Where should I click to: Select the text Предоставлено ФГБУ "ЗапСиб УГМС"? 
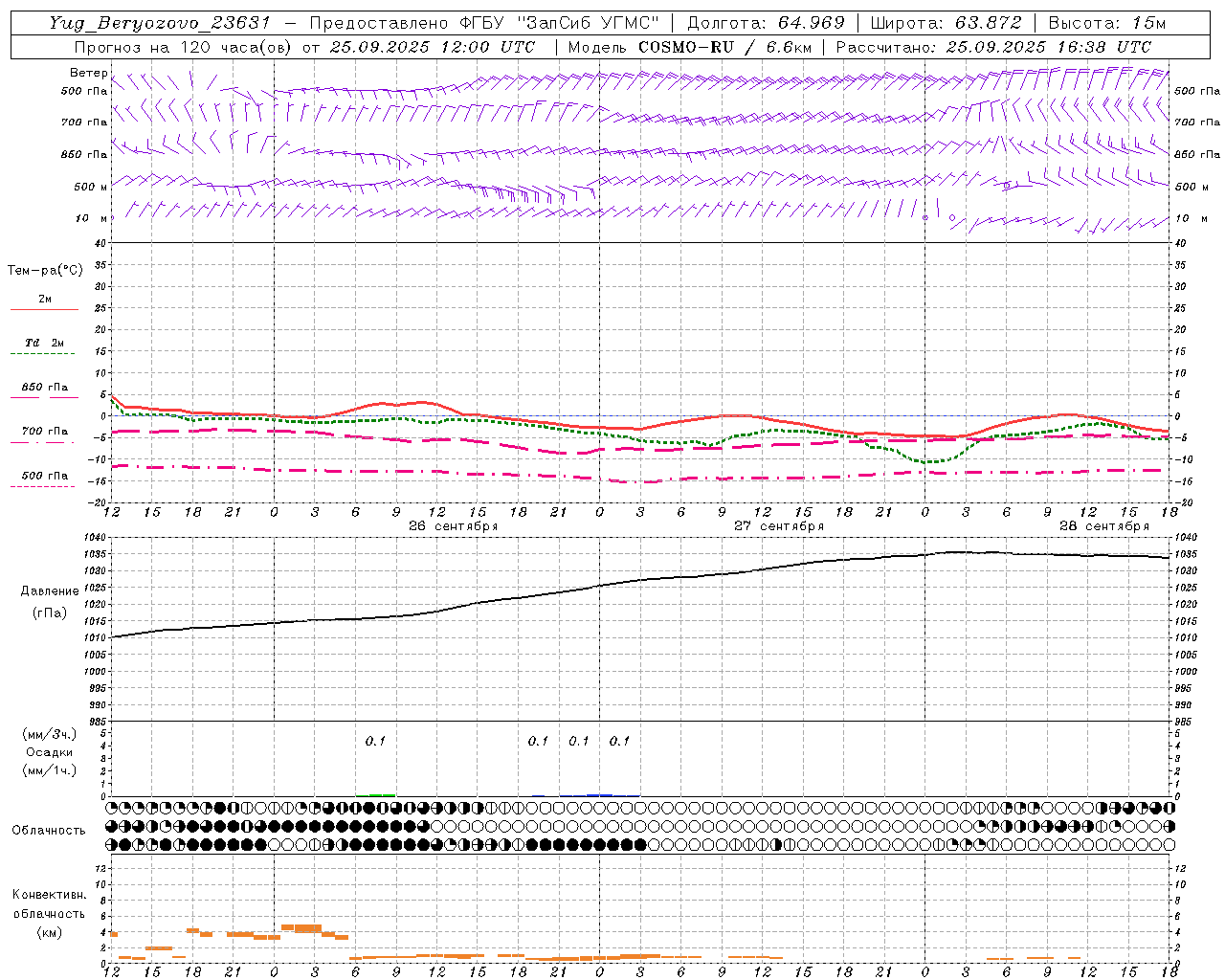click(483, 23)
